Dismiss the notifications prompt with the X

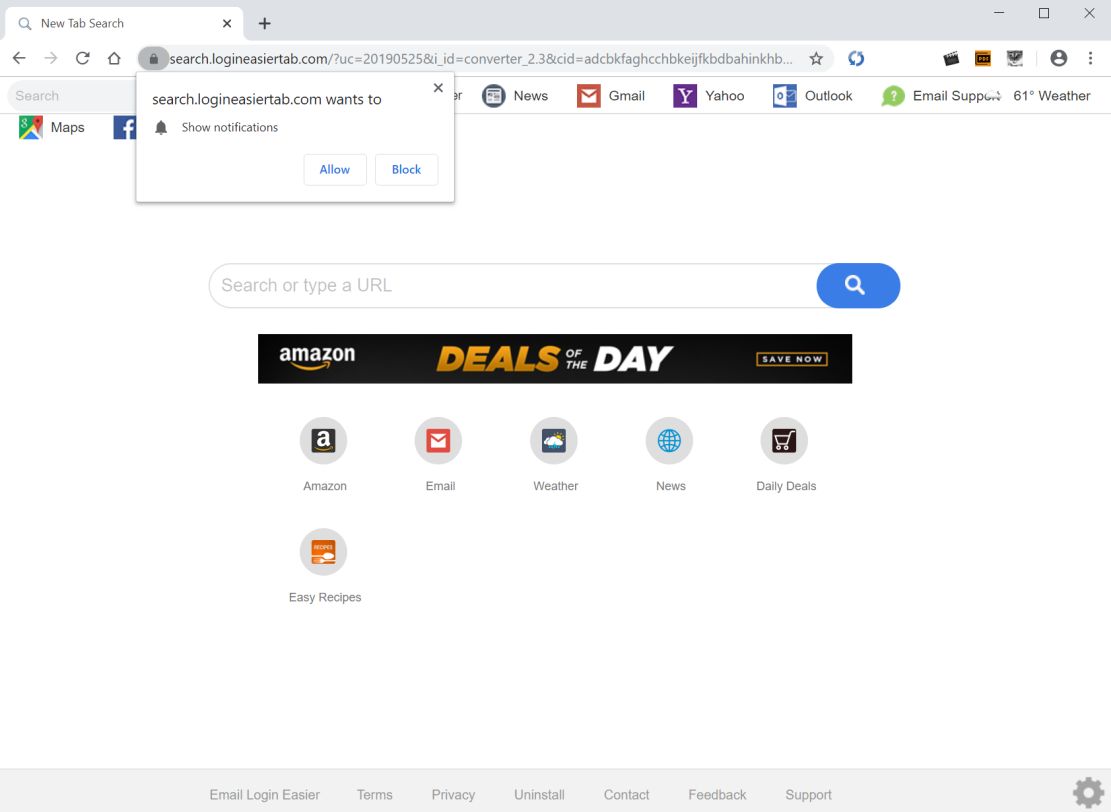(438, 87)
